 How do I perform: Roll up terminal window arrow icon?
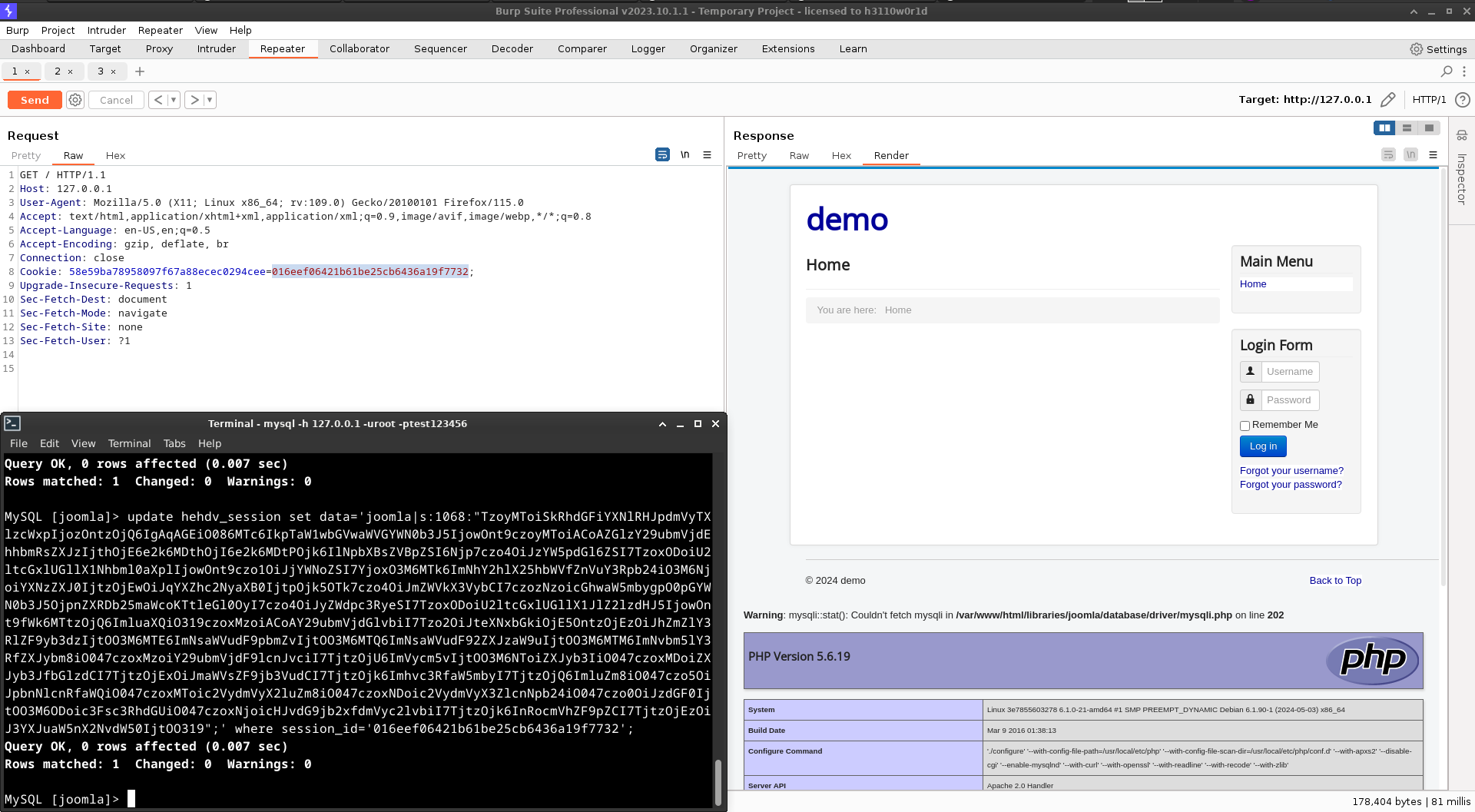coord(662,423)
